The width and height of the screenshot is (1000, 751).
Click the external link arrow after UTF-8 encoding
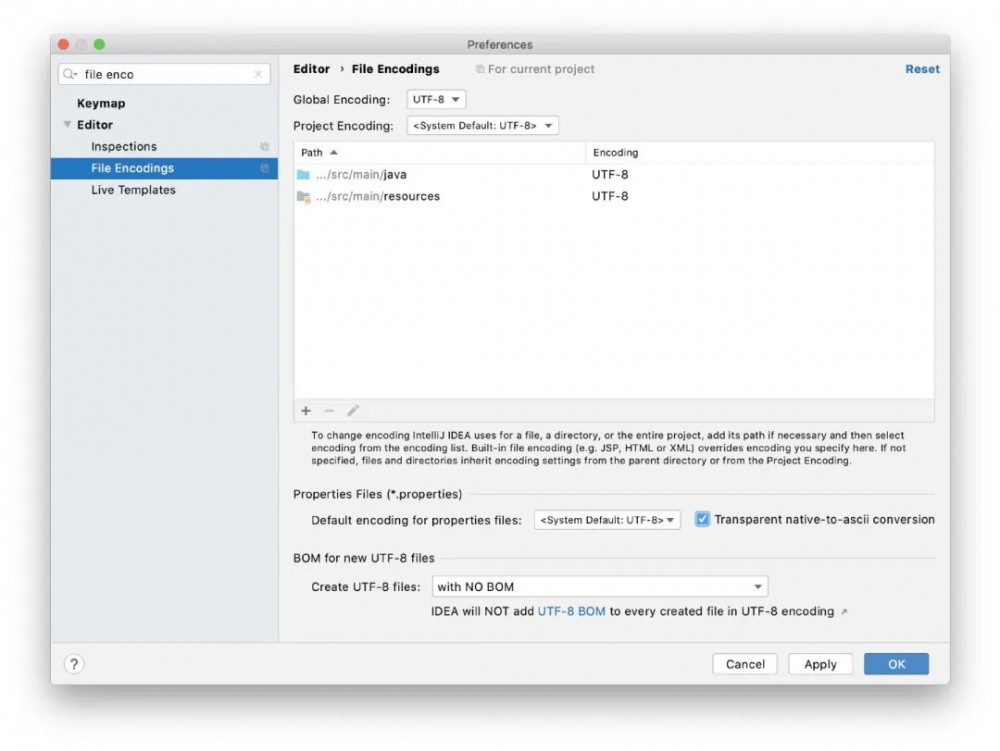[844, 612]
